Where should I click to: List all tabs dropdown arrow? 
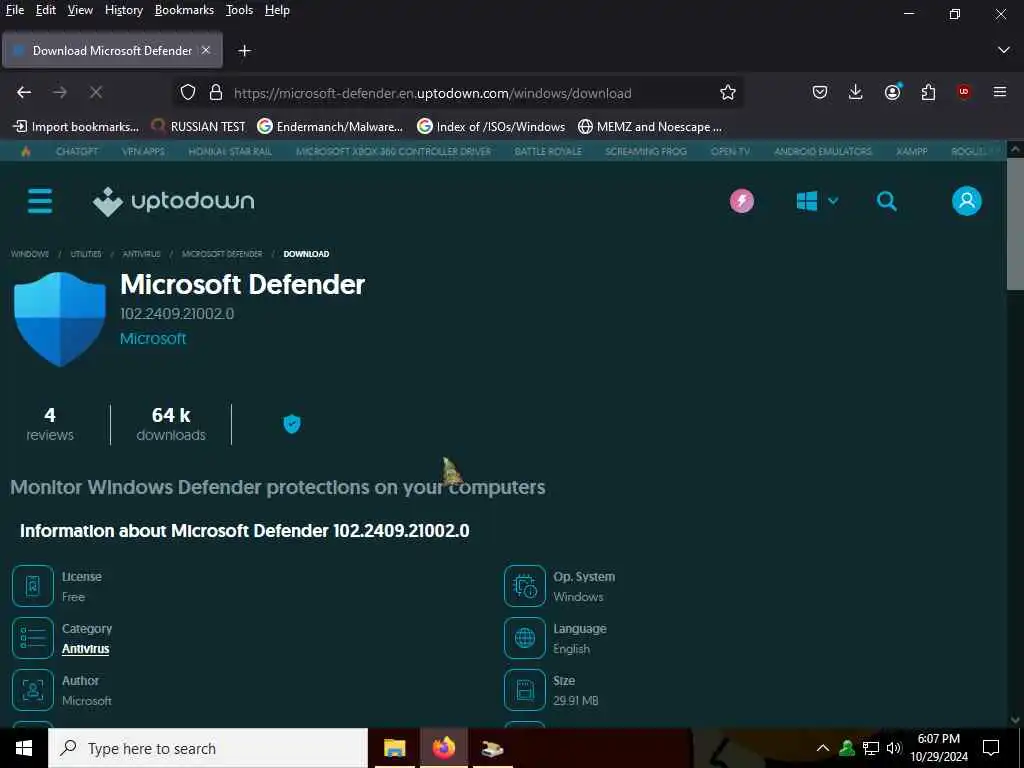pos(1004,50)
